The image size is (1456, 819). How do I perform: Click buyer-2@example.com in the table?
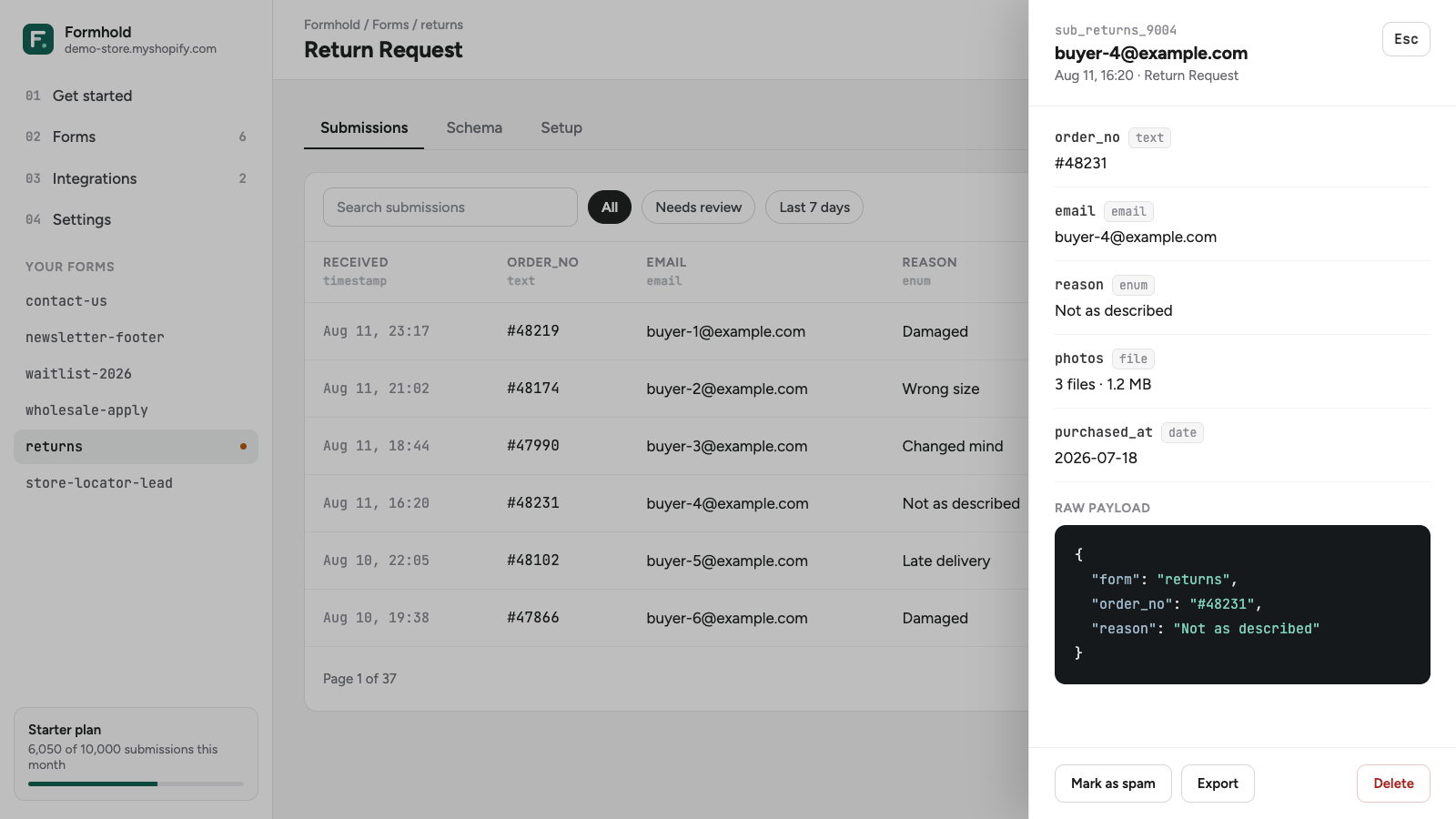coord(727,389)
